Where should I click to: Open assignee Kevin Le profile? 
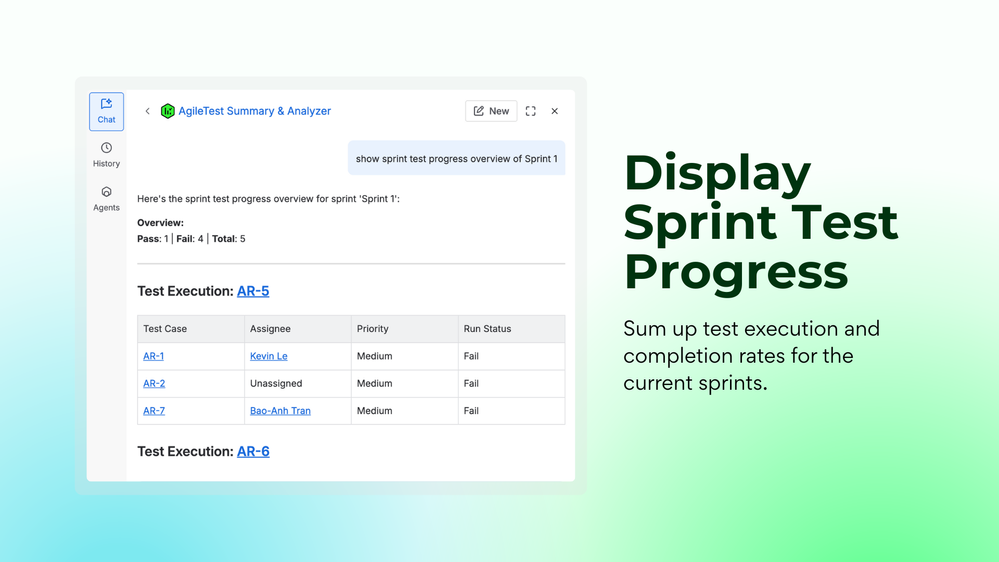pyautogui.click(x=268, y=356)
